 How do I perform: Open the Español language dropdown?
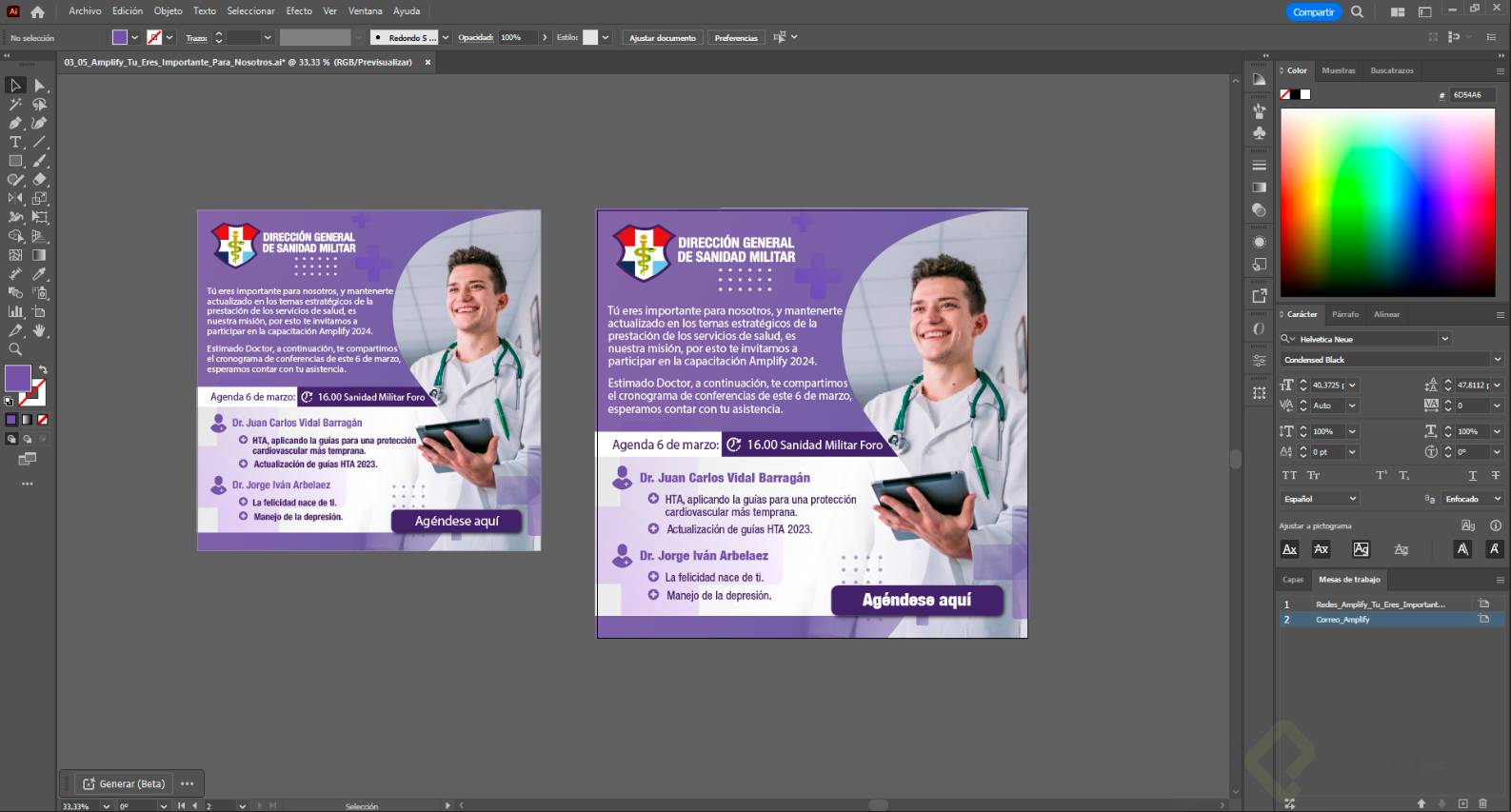tap(1320, 499)
